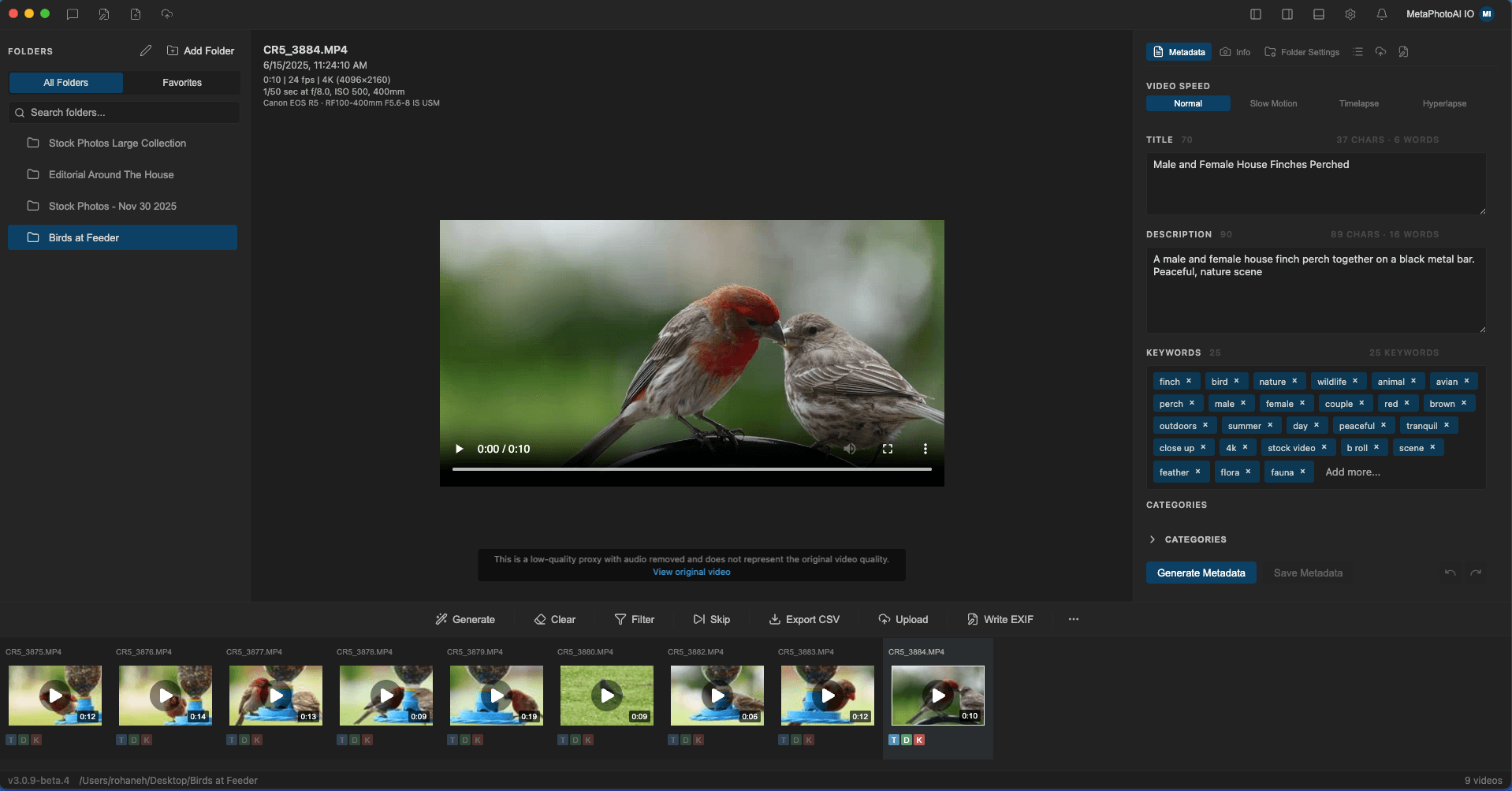Open the notifications bell icon
The width and height of the screenshot is (1512, 791).
pyautogui.click(x=1382, y=14)
